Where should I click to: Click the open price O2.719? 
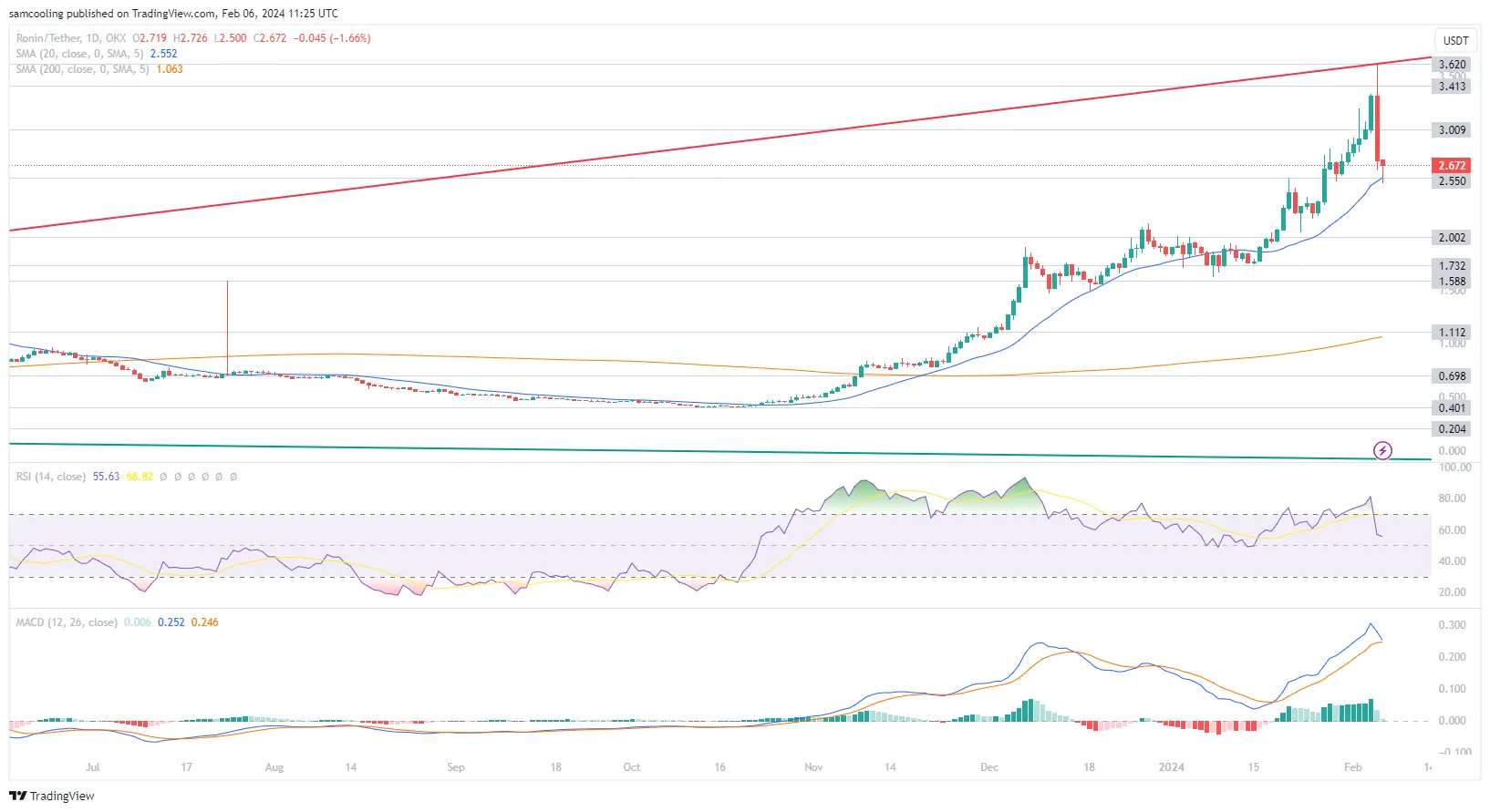click(x=150, y=38)
